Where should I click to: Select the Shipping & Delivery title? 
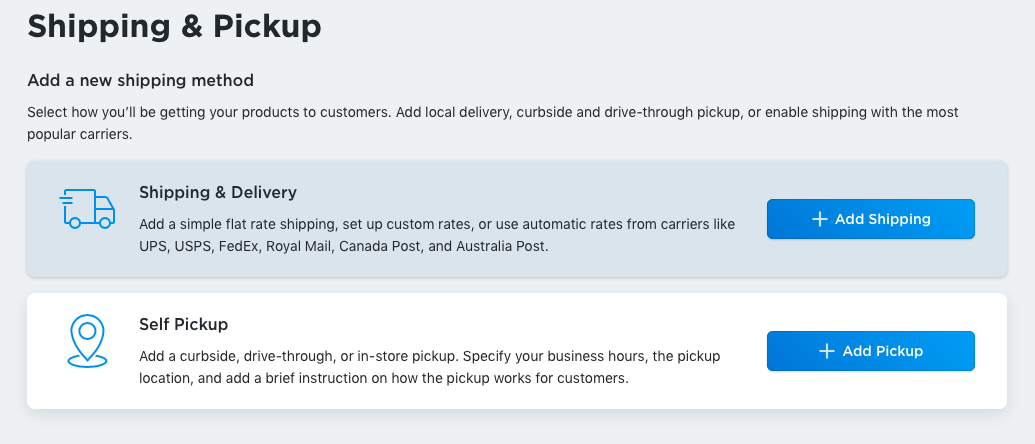click(x=218, y=192)
